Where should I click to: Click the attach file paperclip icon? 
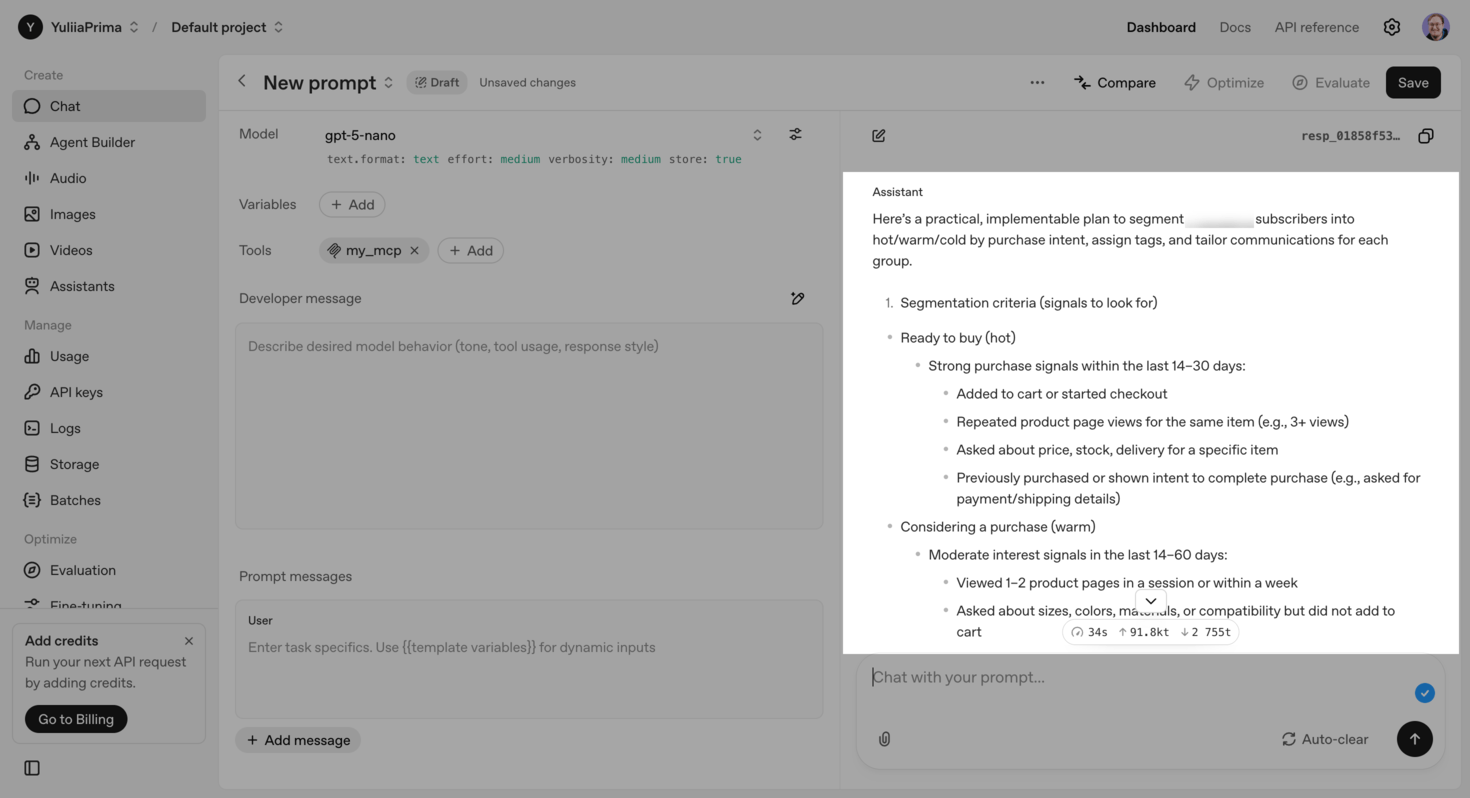click(884, 739)
